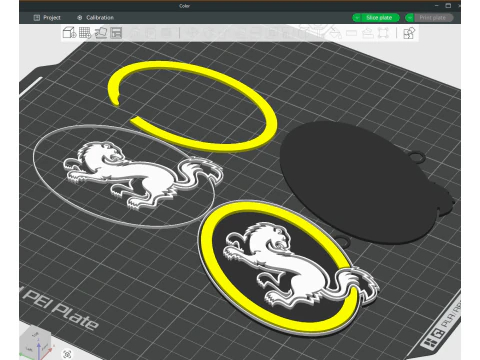This screenshot has height=360, width=480.
Task: Click the Arrange all objects icon
Action: [116, 33]
